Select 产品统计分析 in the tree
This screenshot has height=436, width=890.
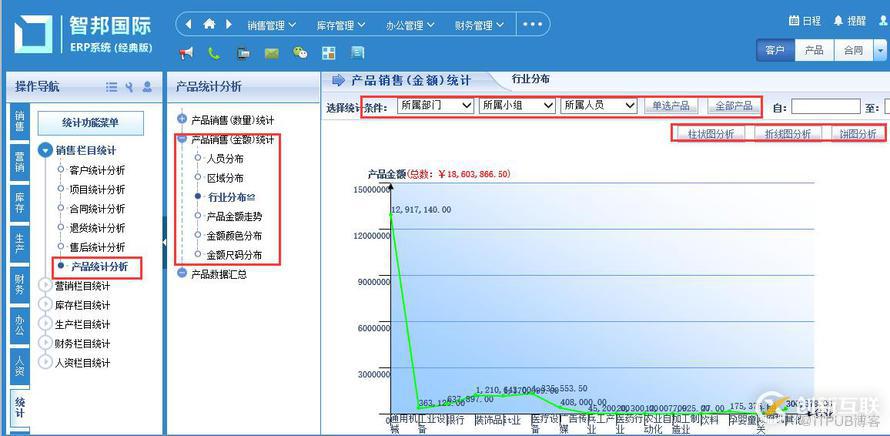click(x=99, y=267)
